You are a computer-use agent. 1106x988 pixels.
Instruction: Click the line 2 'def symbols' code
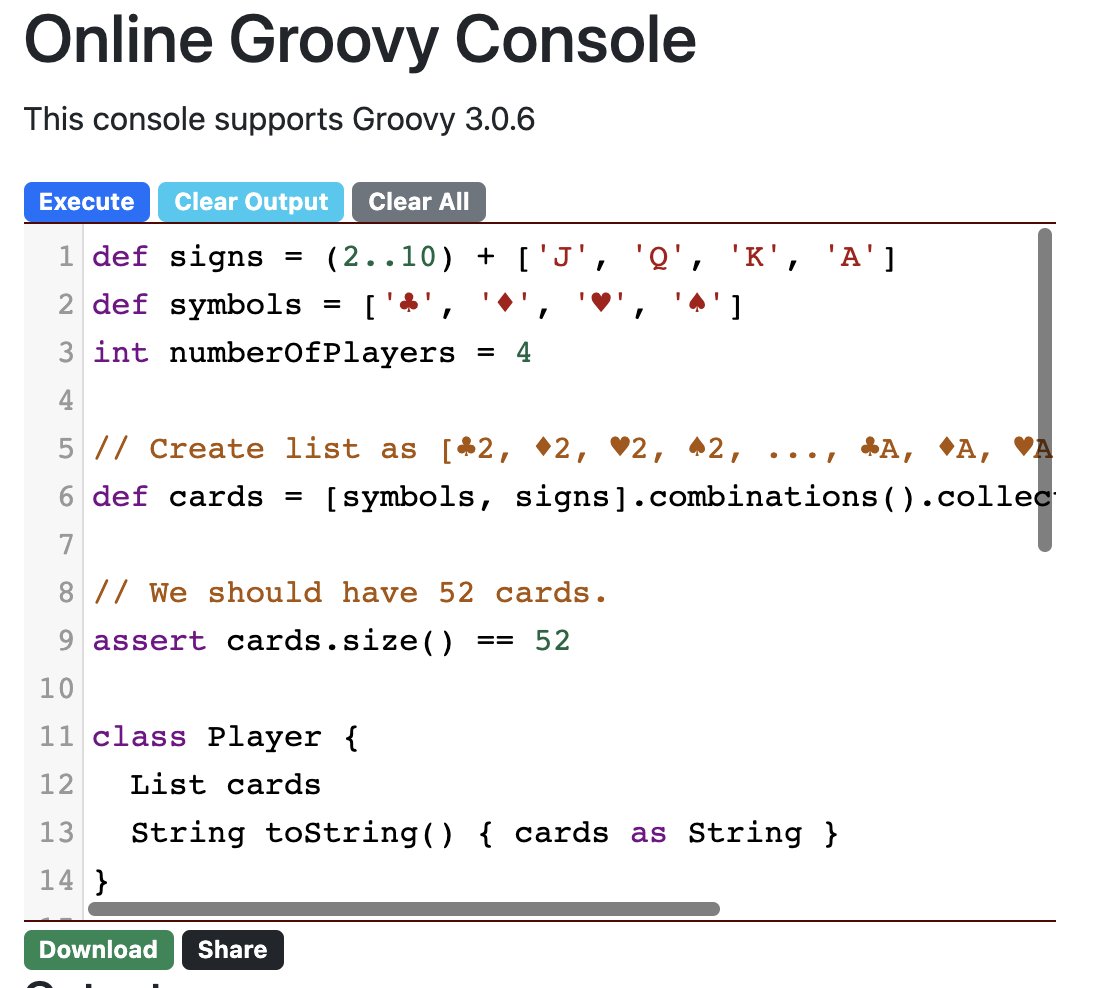pyautogui.click(x=417, y=305)
